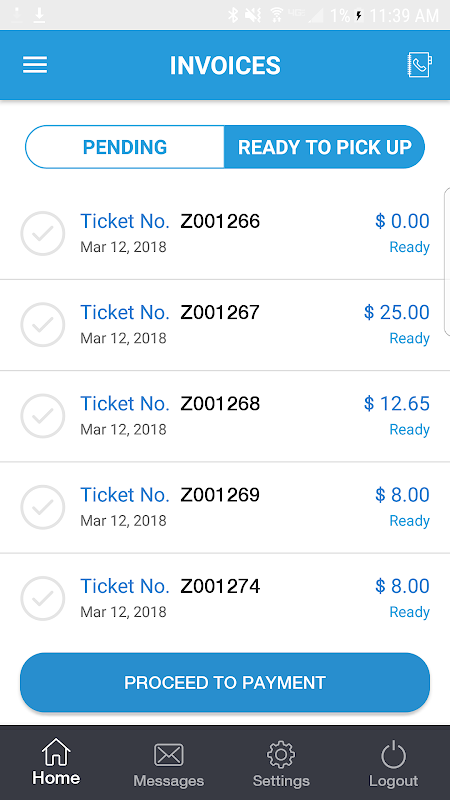The width and height of the screenshot is (450, 800).
Task: Mark ticket Z001269 as selected
Action: coord(43,507)
